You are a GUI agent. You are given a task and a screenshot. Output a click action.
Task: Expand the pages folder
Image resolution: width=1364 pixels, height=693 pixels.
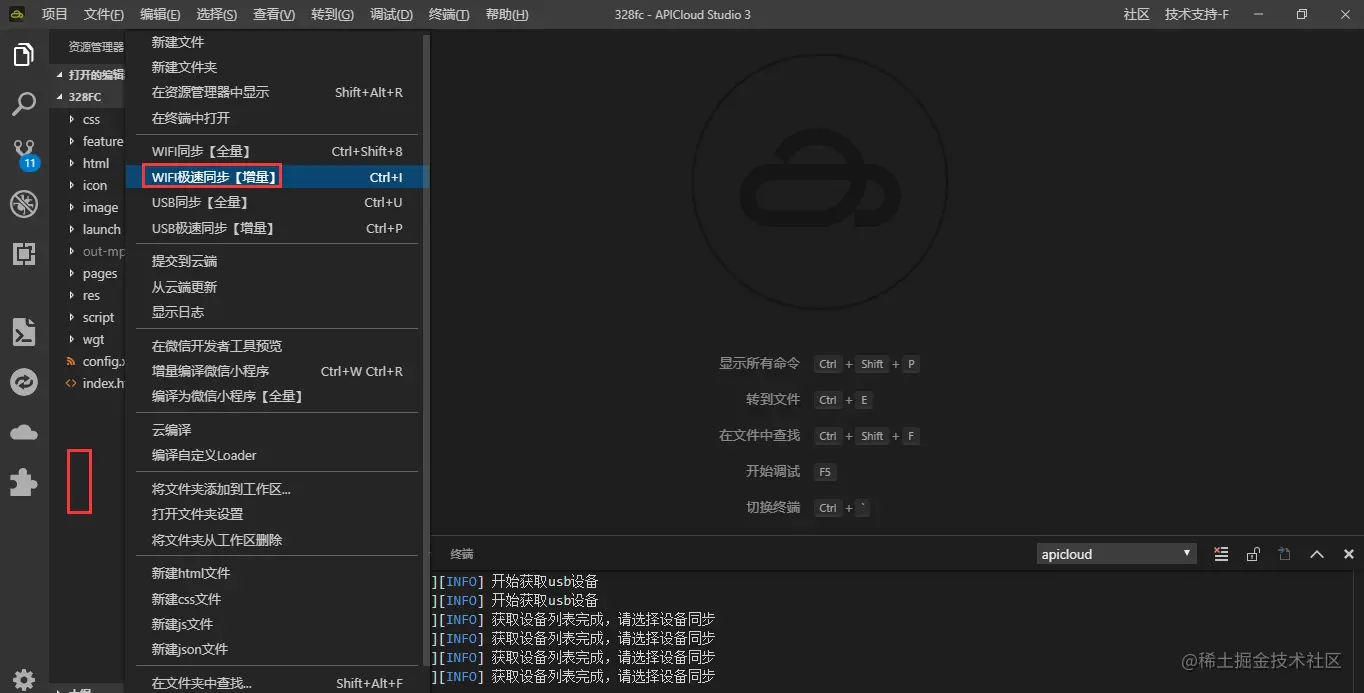[100, 273]
